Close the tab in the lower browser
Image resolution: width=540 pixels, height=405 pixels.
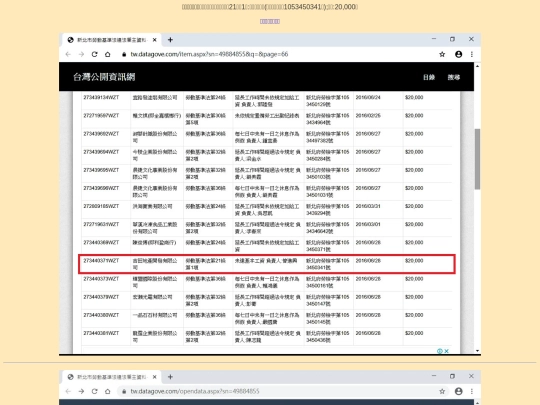pyautogui.click(x=155, y=377)
